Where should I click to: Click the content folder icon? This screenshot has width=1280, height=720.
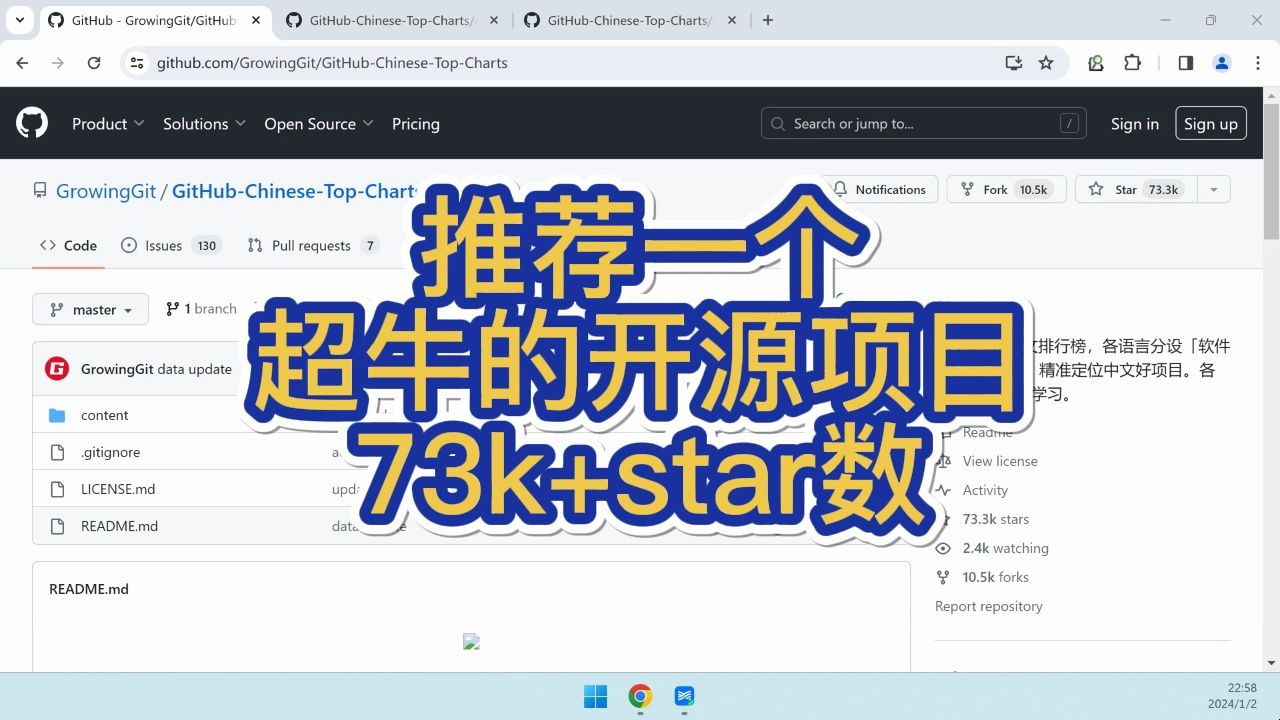pos(57,415)
